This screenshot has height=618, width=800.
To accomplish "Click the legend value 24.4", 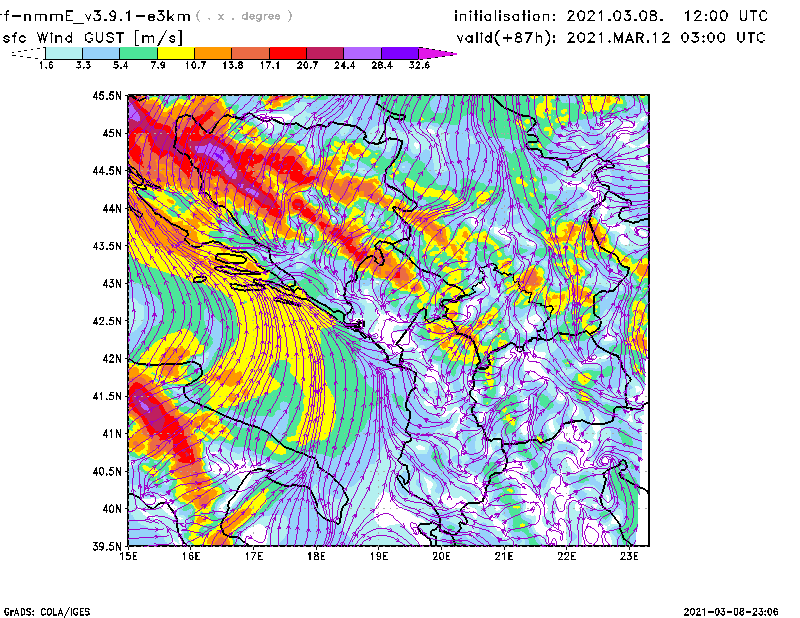I will [344, 65].
